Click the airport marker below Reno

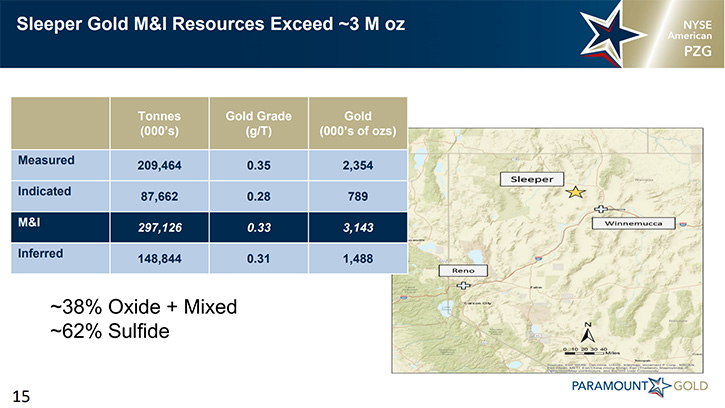pos(463,285)
